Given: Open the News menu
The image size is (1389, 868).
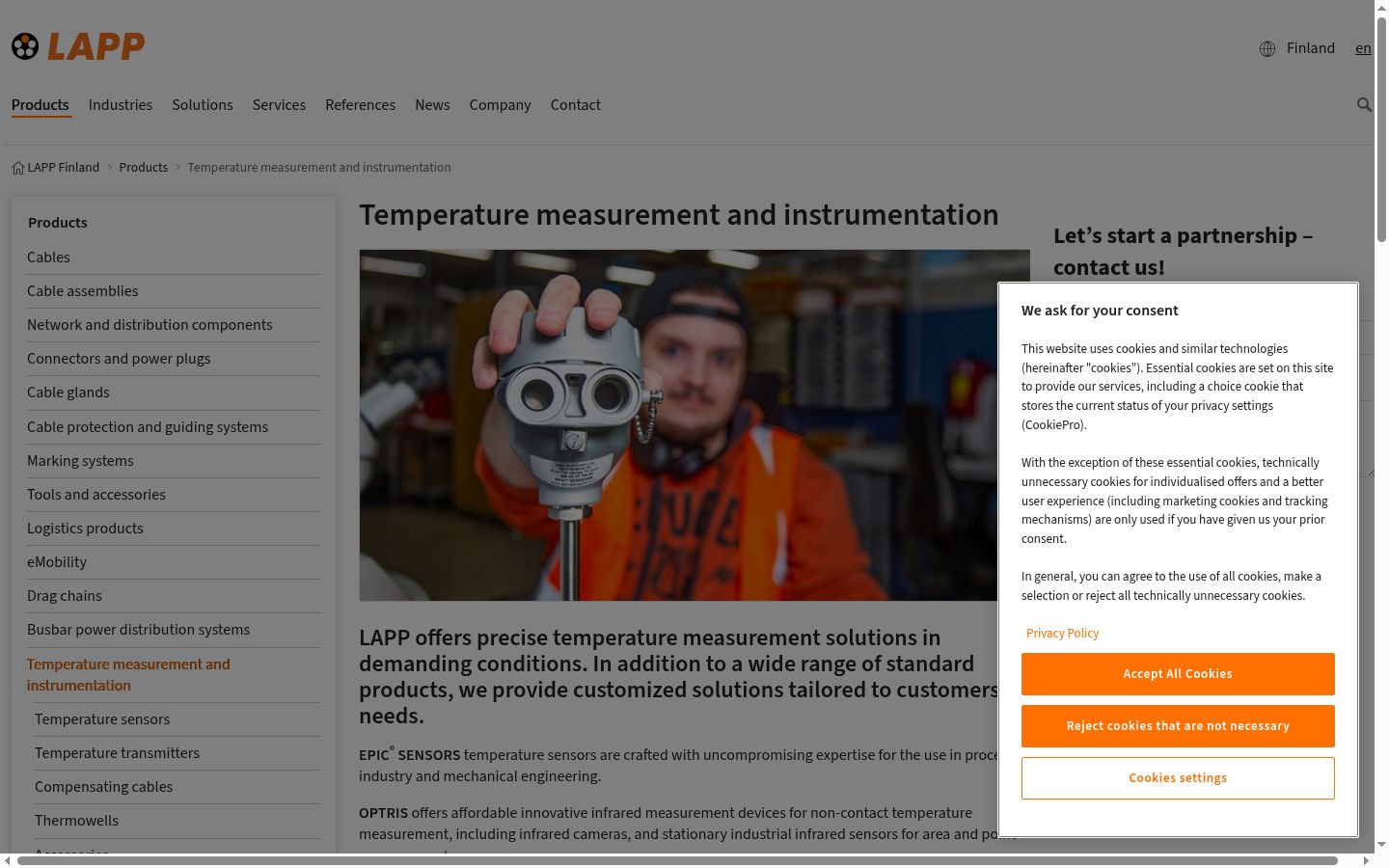Looking at the screenshot, I should pyautogui.click(x=432, y=105).
